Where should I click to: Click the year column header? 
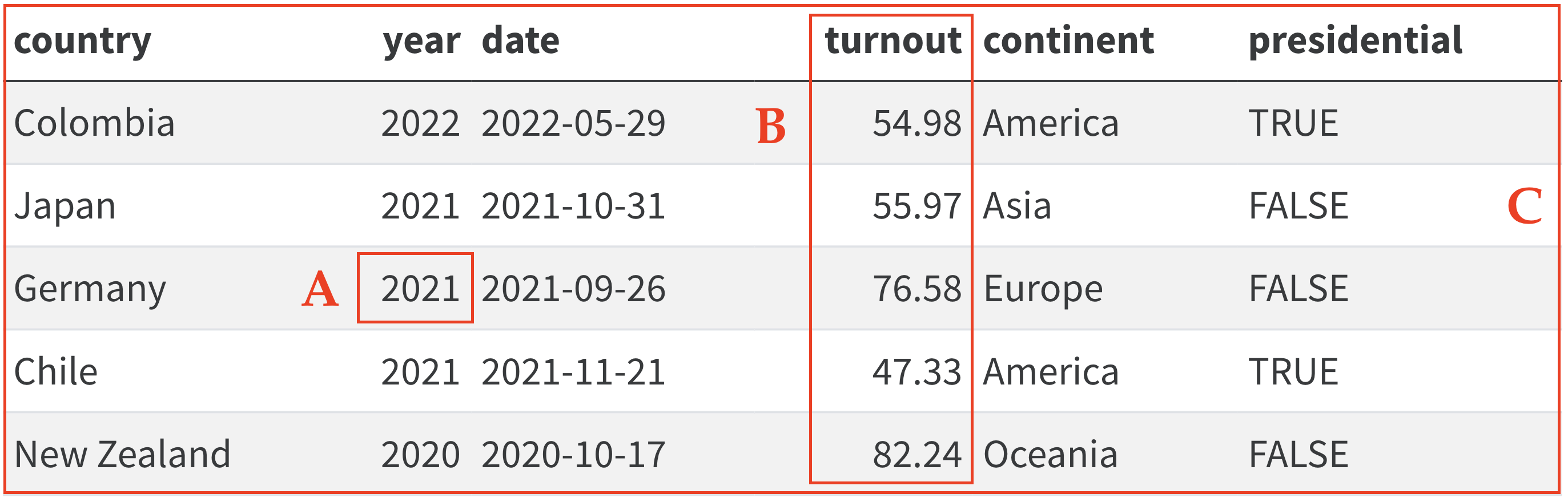[421, 41]
